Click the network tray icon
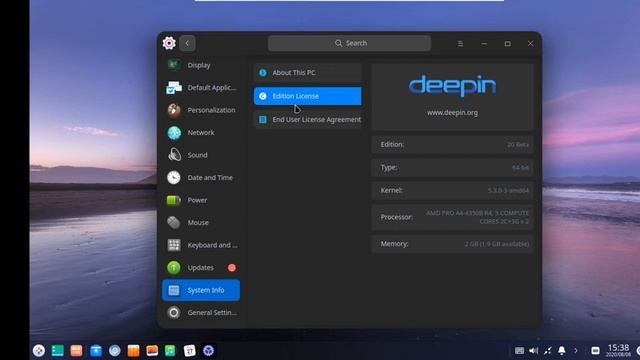This screenshot has width=640, height=360. coord(548,351)
